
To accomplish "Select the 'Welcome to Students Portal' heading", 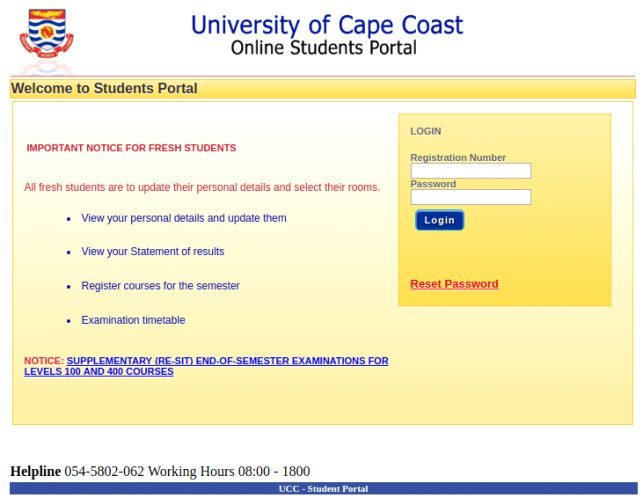I will click(x=104, y=88).
